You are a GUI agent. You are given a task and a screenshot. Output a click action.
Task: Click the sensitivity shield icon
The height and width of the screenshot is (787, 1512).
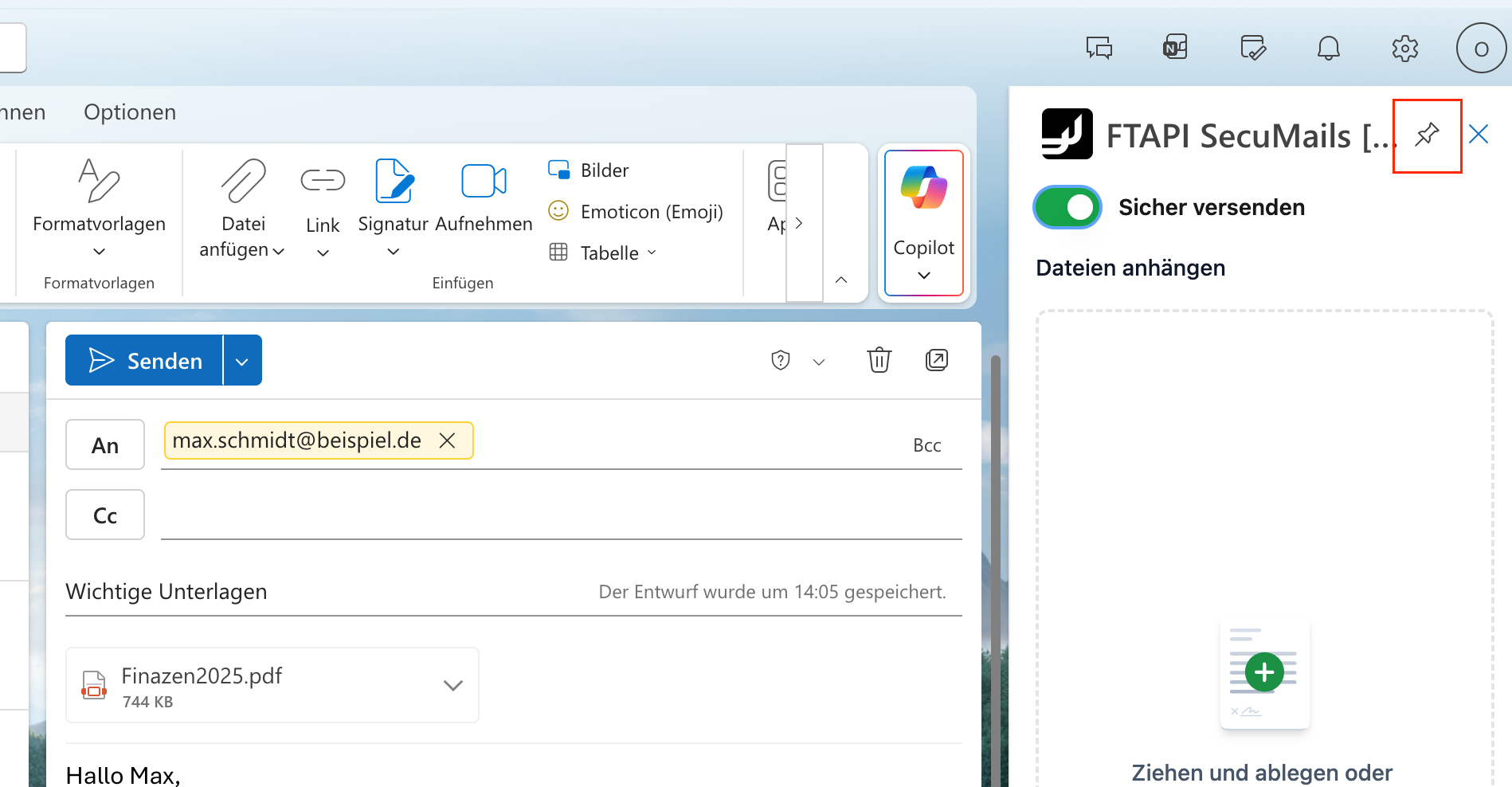click(x=781, y=360)
